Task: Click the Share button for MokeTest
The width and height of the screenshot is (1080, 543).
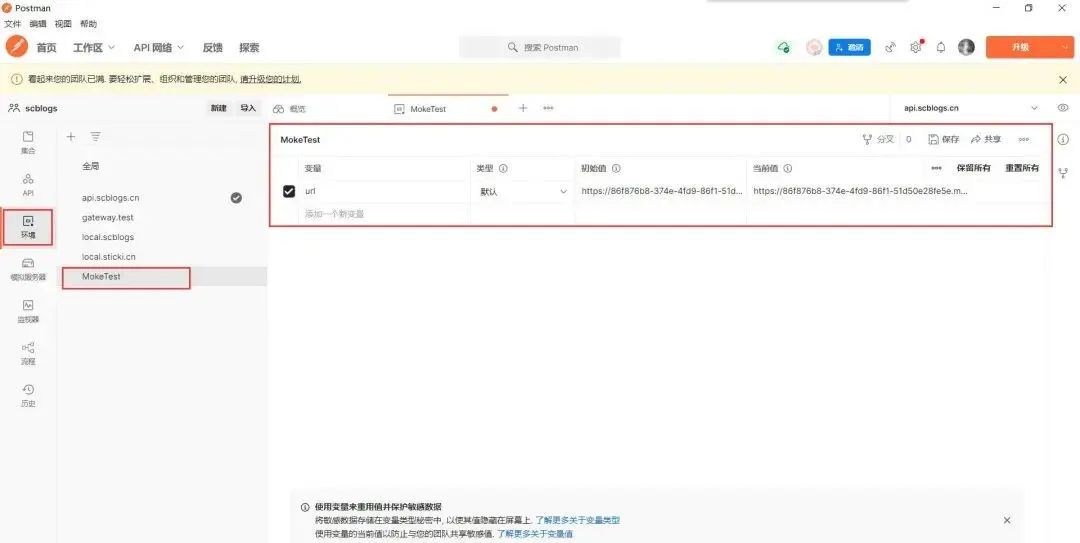Action: [x=986, y=139]
